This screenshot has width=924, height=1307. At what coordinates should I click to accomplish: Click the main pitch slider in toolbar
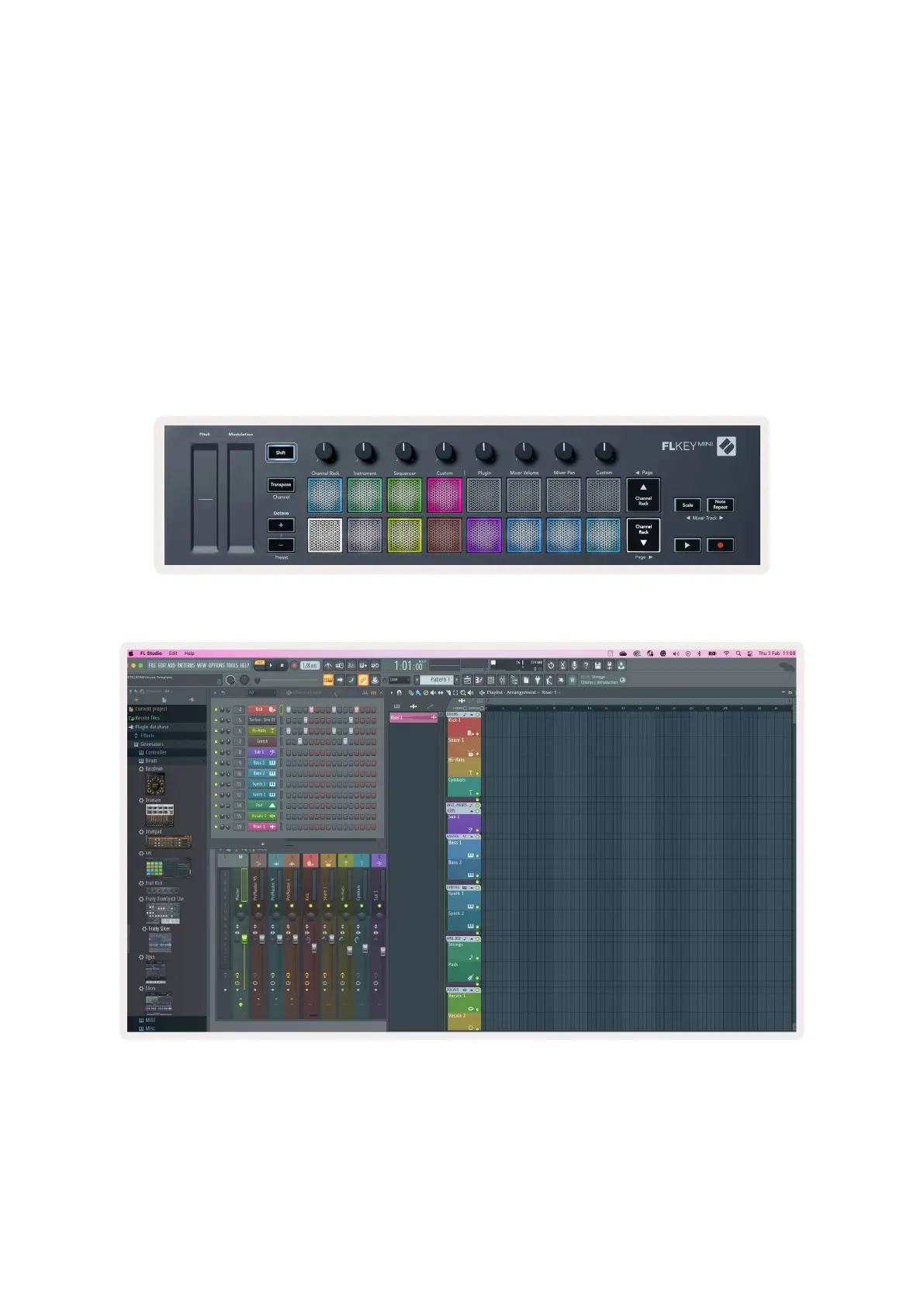point(287,680)
